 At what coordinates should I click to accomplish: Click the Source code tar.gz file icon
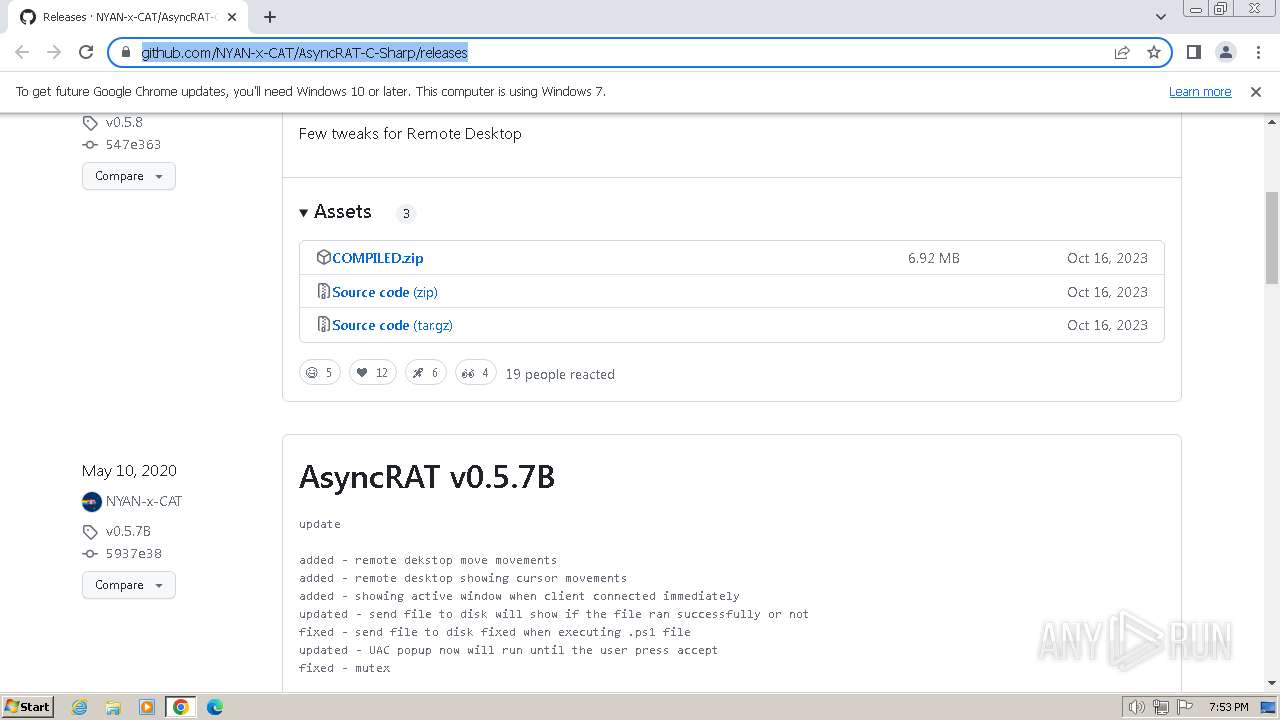323,324
